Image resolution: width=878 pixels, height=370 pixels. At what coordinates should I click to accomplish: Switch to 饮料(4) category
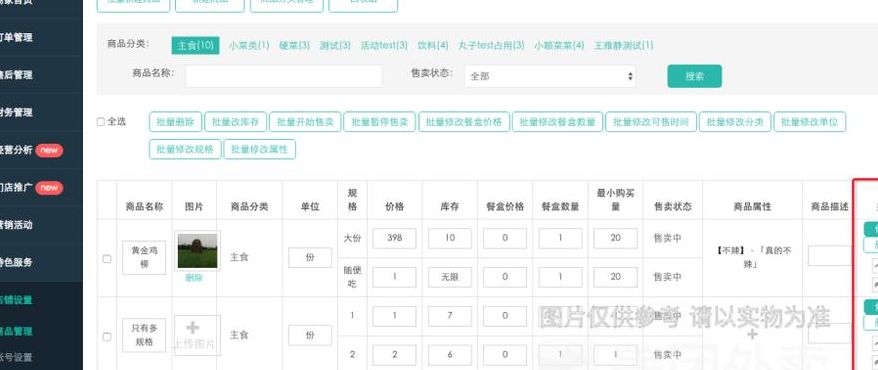coord(433,45)
